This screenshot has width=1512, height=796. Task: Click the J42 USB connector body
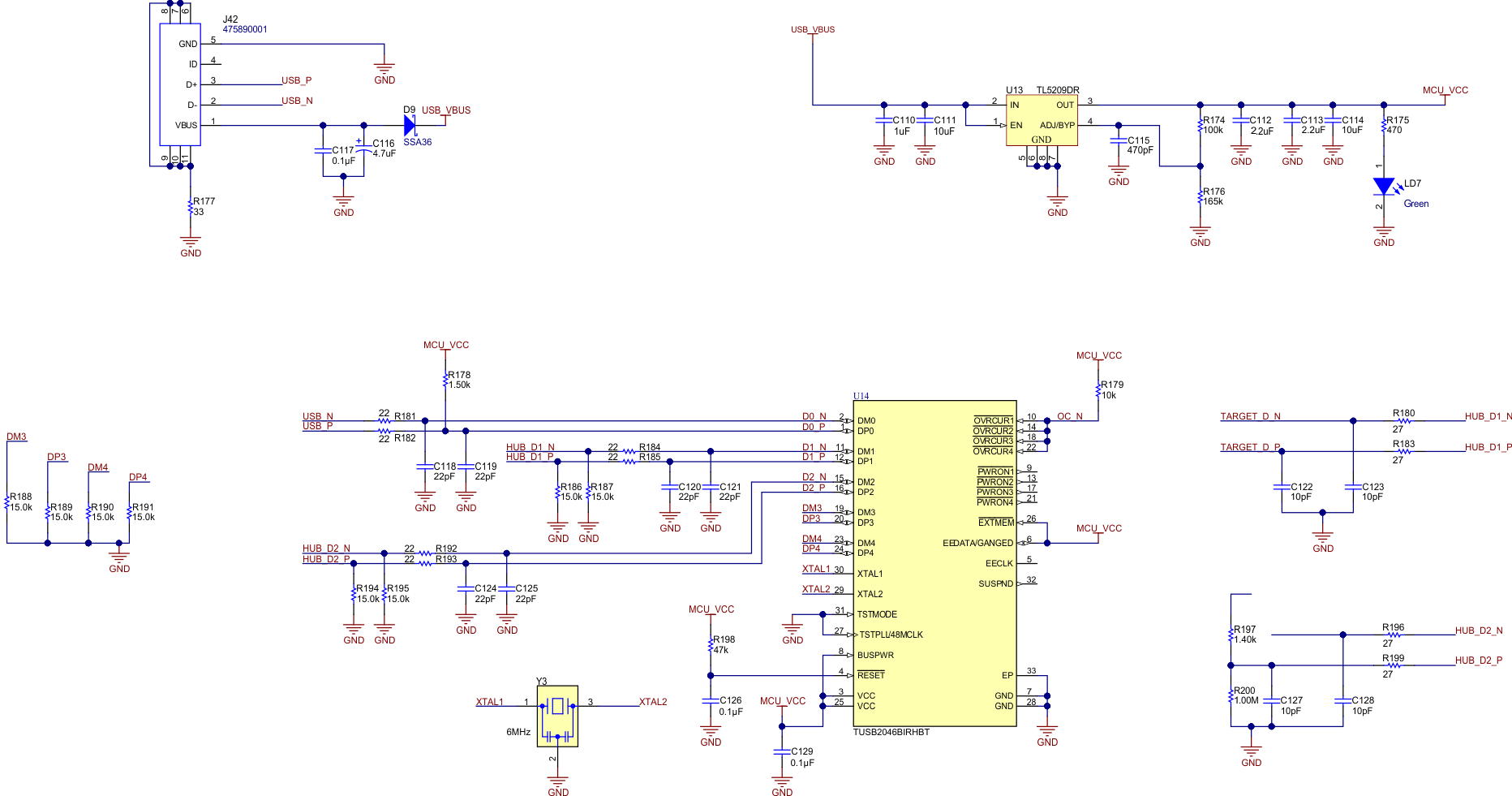point(179,84)
